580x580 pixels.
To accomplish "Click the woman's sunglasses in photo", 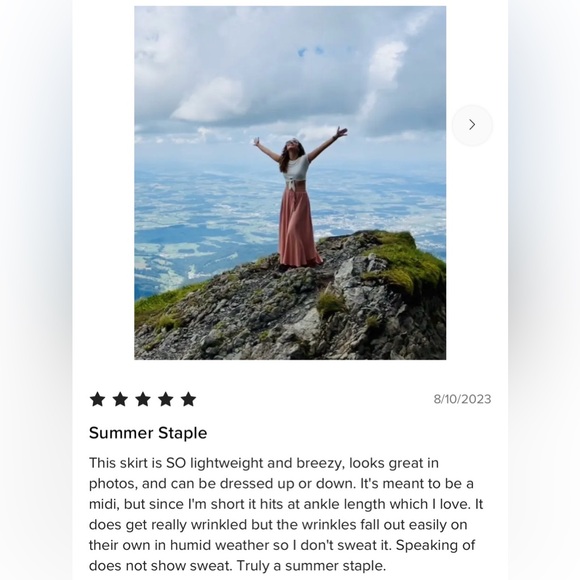I will pyautogui.click(x=291, y=142).
